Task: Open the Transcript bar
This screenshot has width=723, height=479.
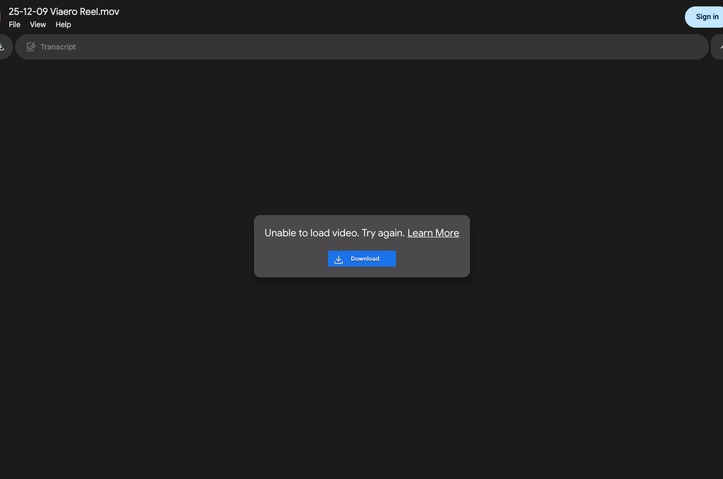Action: [362, 47]
